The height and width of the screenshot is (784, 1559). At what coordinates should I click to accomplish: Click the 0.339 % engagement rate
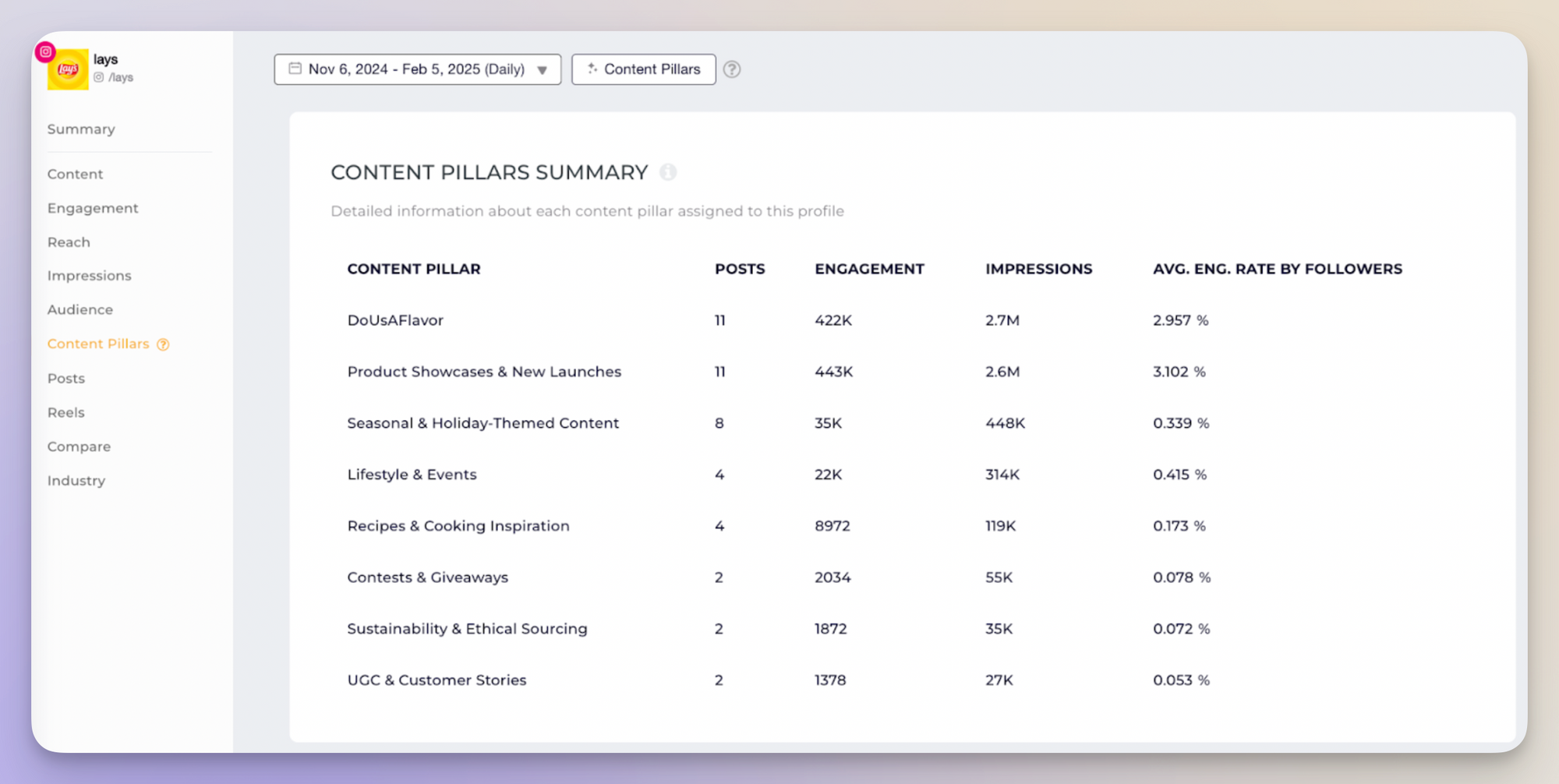(x=1181, y=423)
